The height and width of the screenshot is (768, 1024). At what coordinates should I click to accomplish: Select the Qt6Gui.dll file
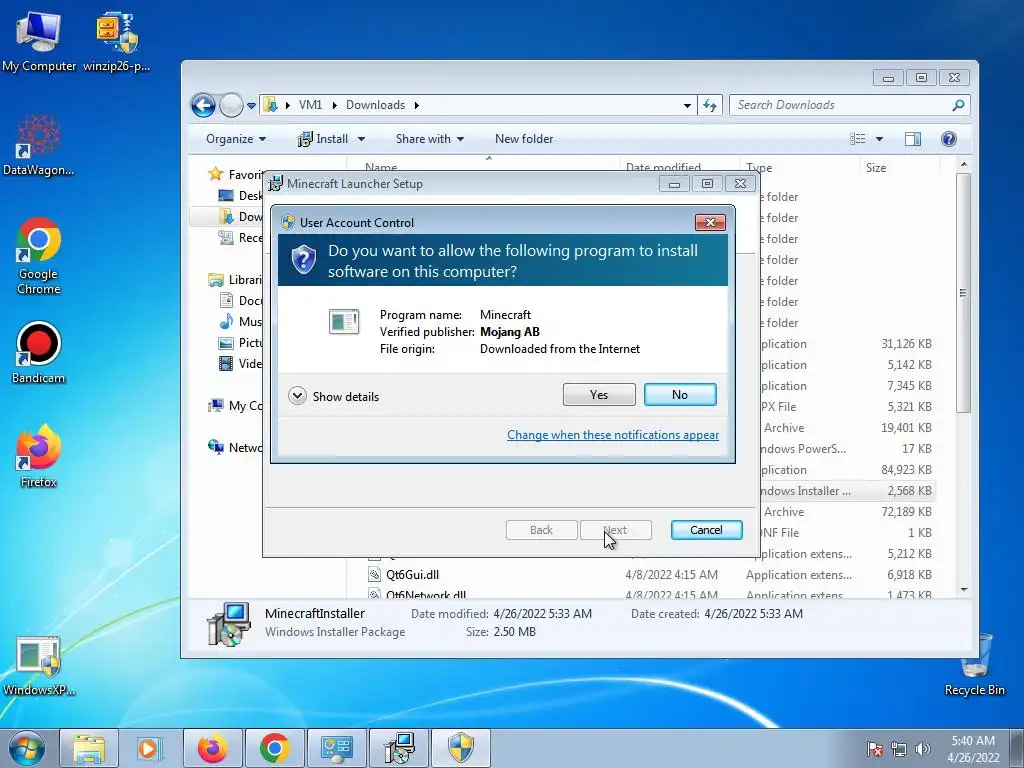(x=413, y=575)
